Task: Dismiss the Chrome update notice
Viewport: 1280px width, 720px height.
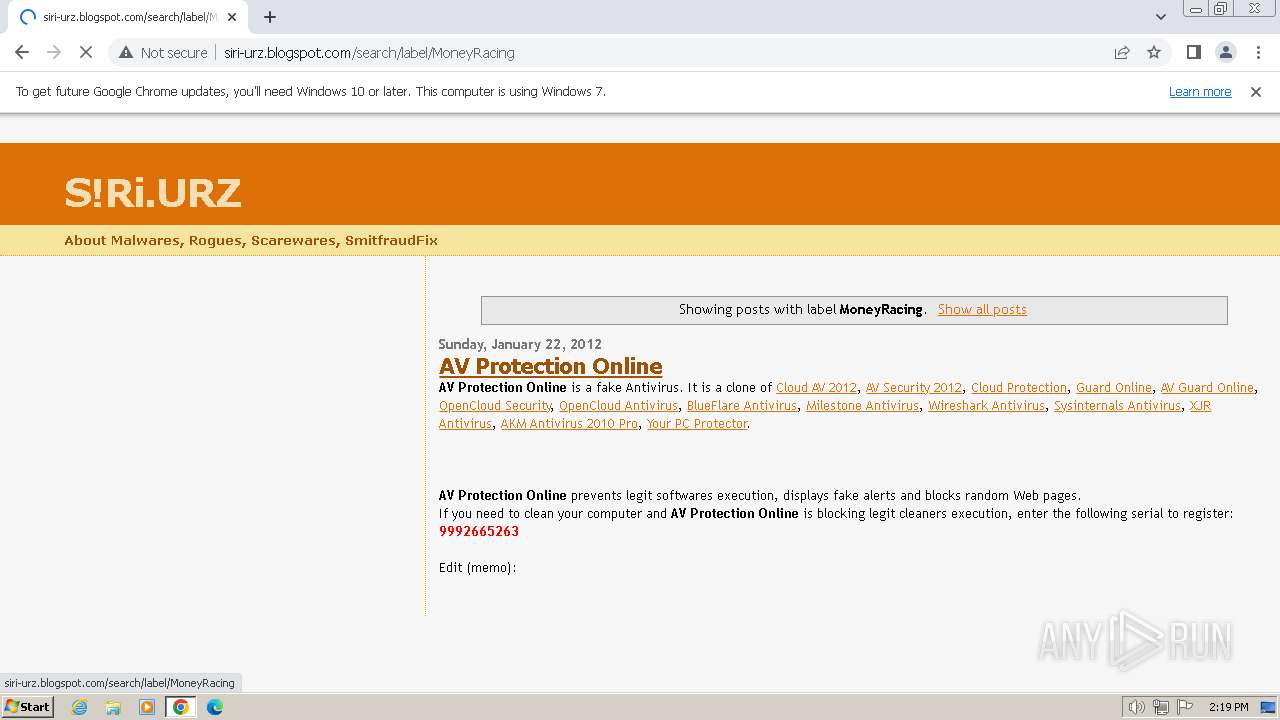Action: pos(1256,91)
